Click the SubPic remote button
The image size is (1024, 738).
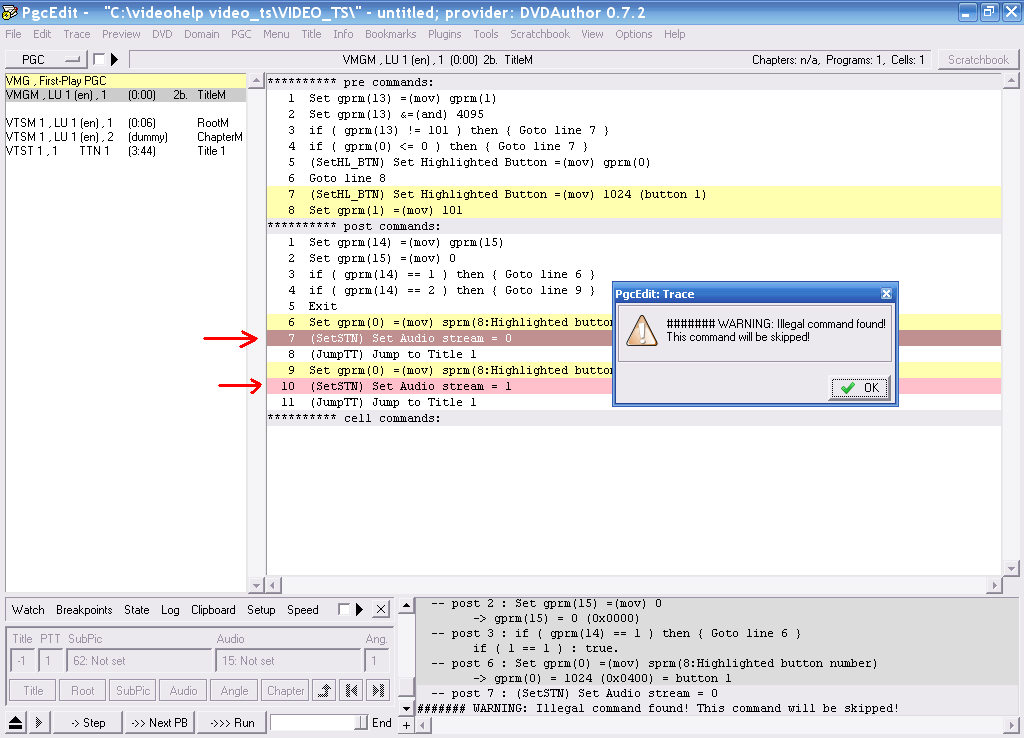tap(133, 690)
